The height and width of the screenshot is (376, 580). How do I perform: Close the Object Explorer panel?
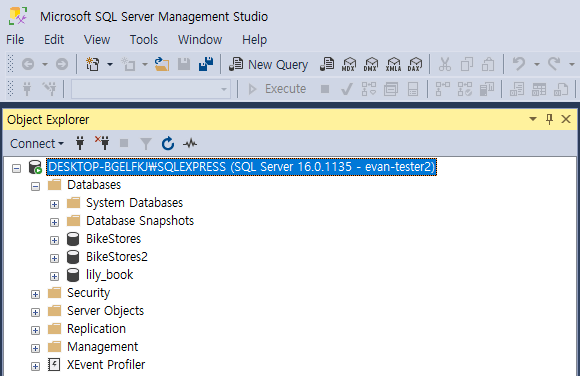pos(566,119)
